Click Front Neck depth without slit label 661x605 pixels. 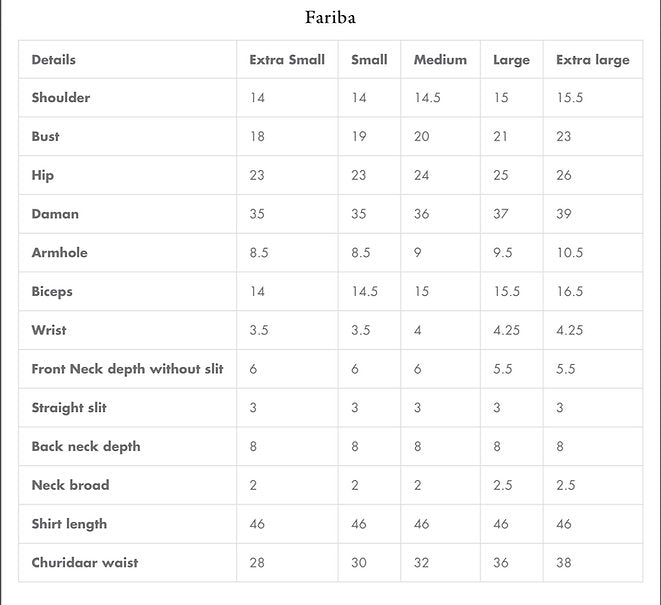[x=127, y=369]
